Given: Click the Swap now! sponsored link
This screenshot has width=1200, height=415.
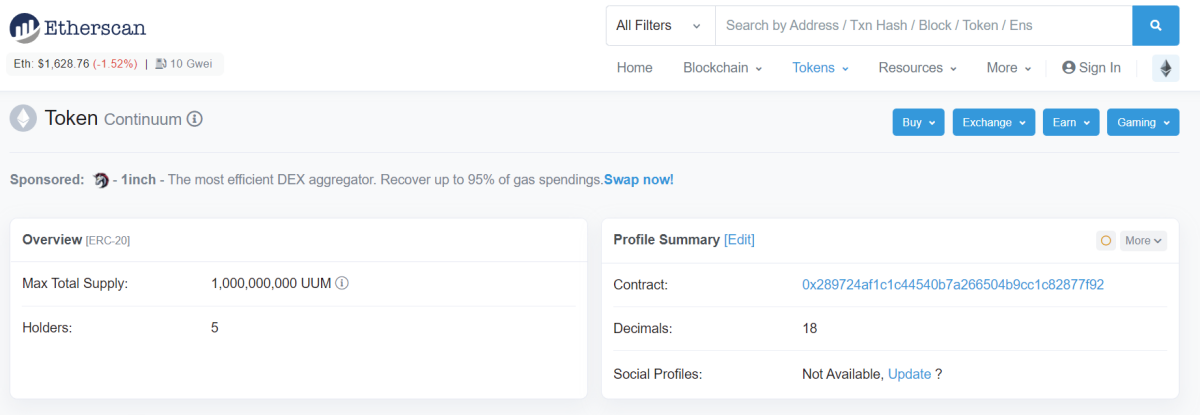Looking at the screenshot, I should click(x=639, y=180).
